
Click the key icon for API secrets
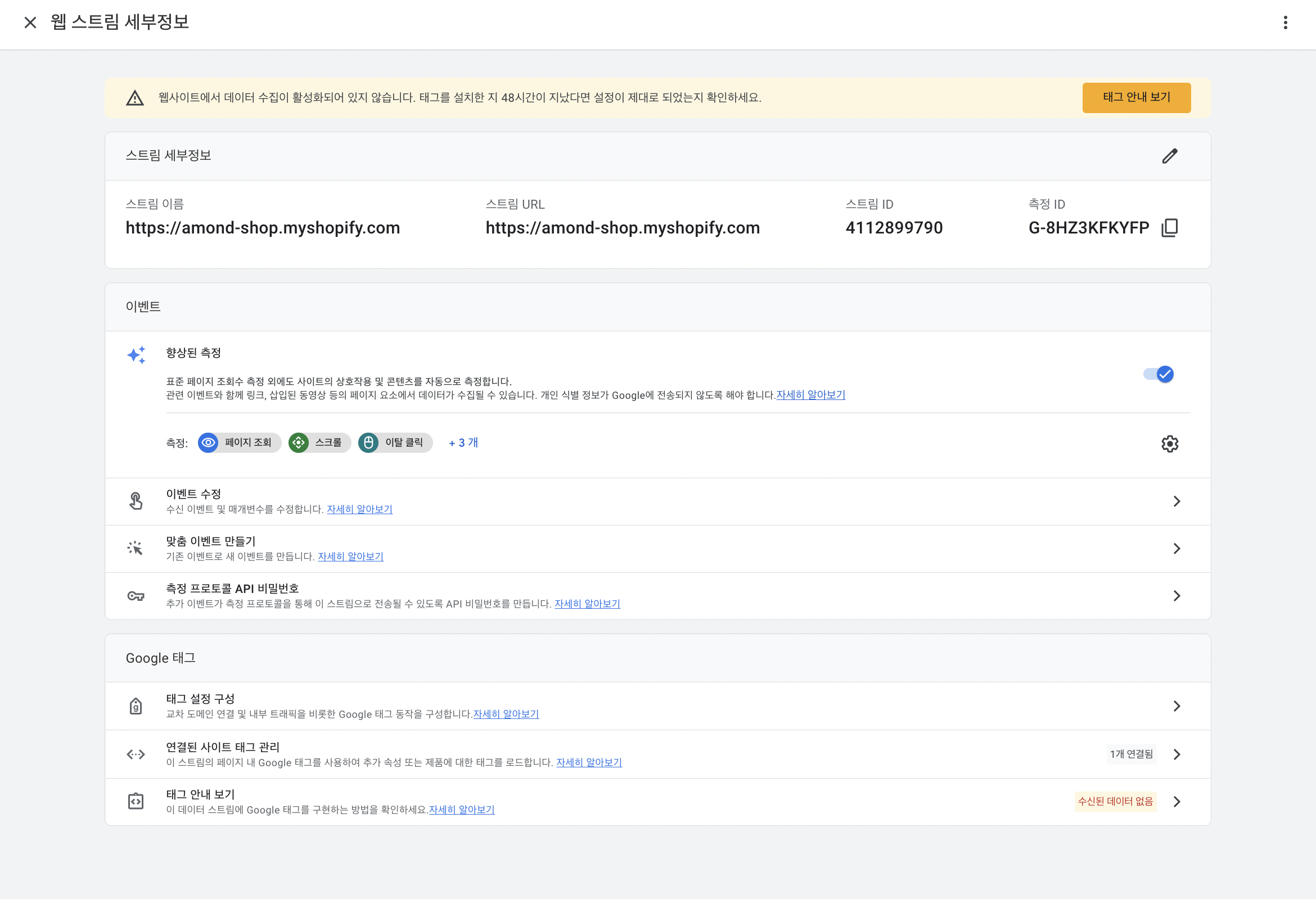136,596
